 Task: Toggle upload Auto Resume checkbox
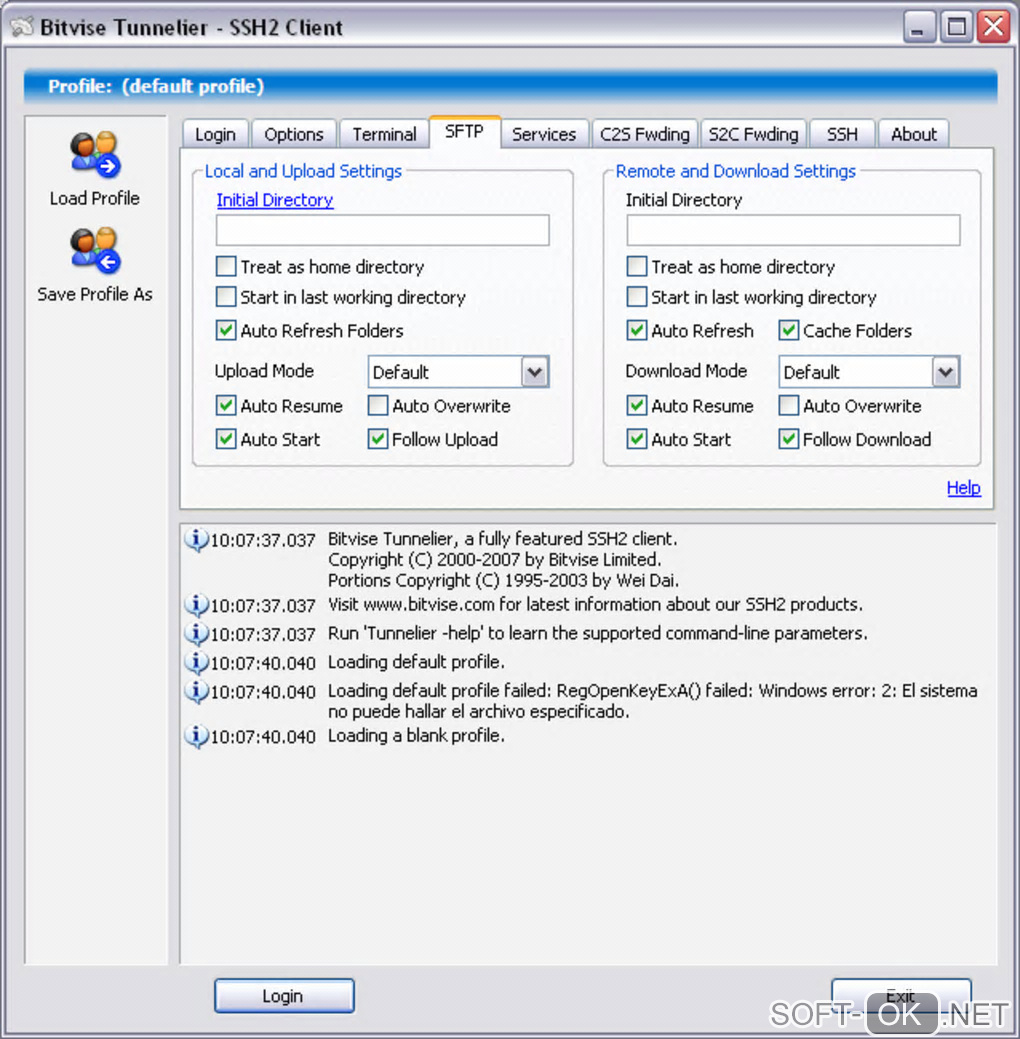226,405
